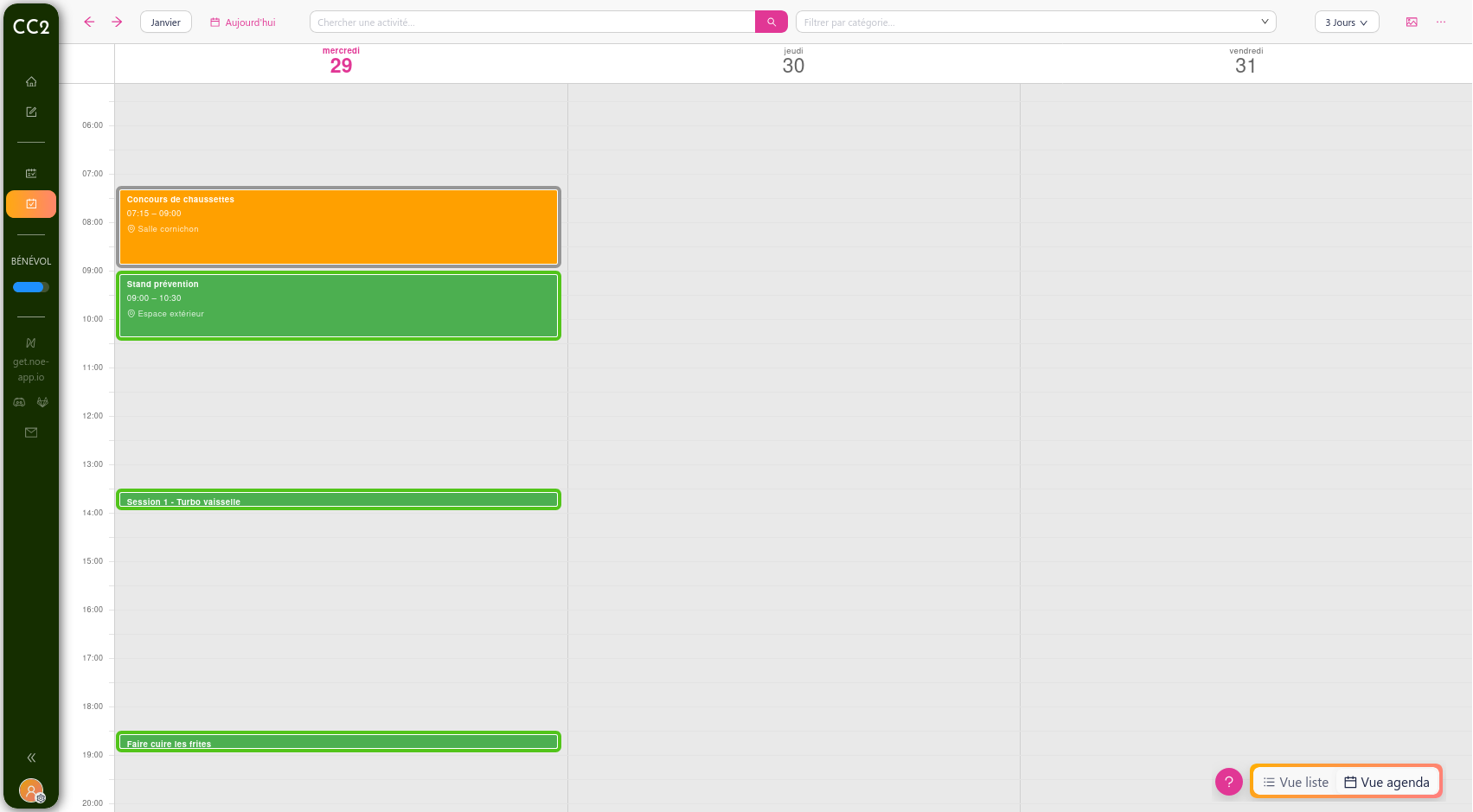This screenshot has width=1473, height=812.
Task: Expand the 'Filtrer par catégorie' dropdown
Action: (1264, 22)
